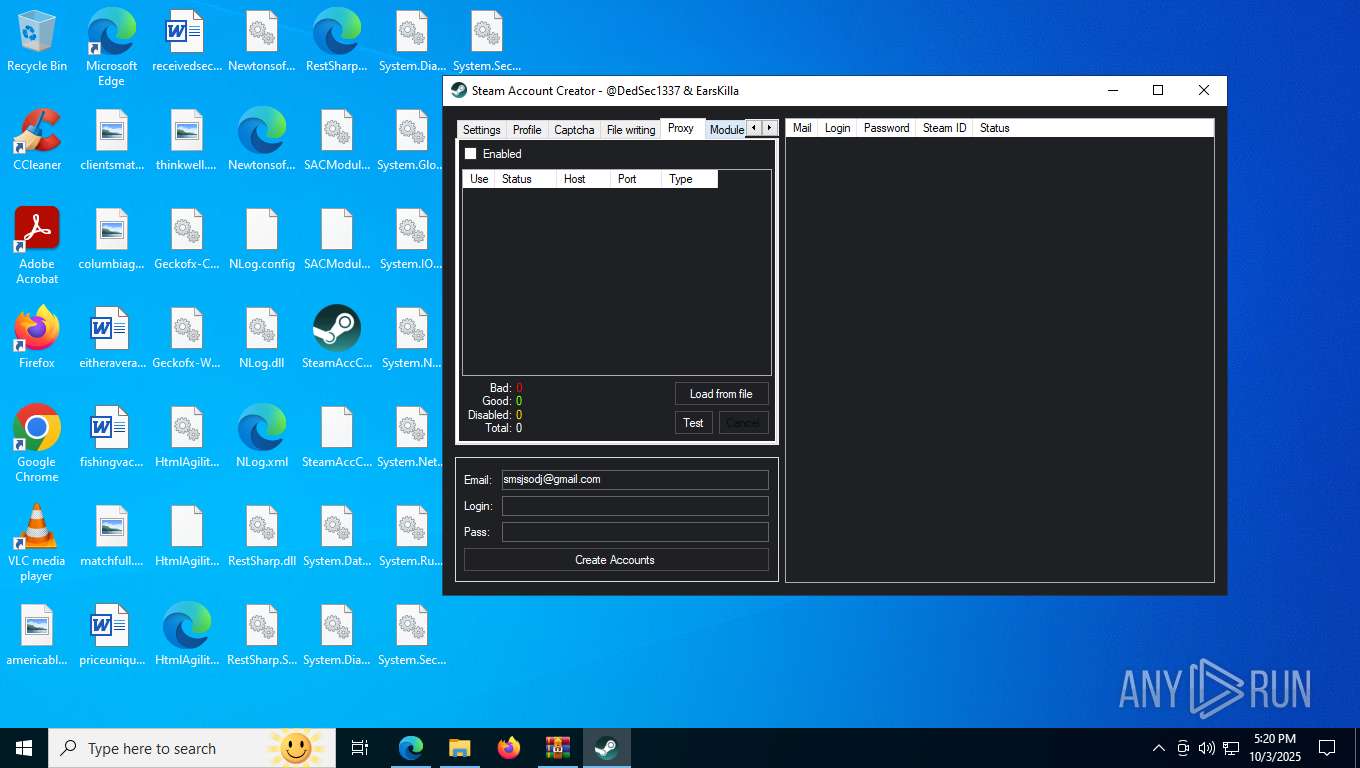Select the americabl image file icon

pos(37,636)
